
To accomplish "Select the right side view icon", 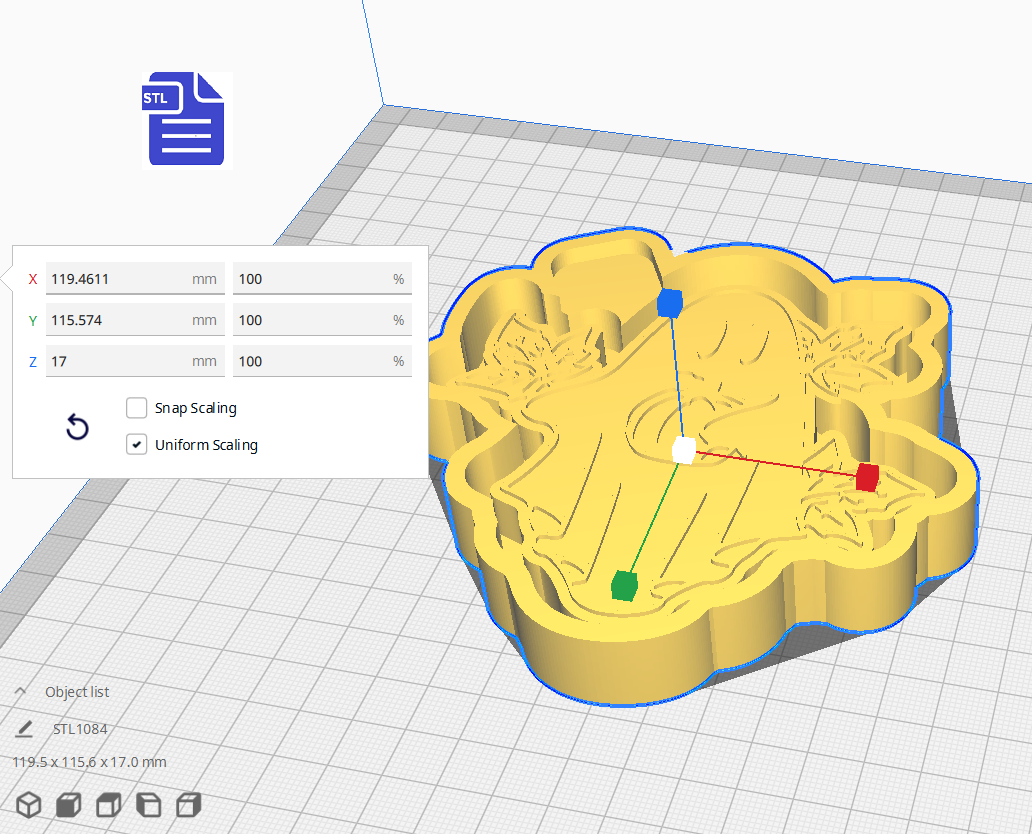I will tap(186, 804).
